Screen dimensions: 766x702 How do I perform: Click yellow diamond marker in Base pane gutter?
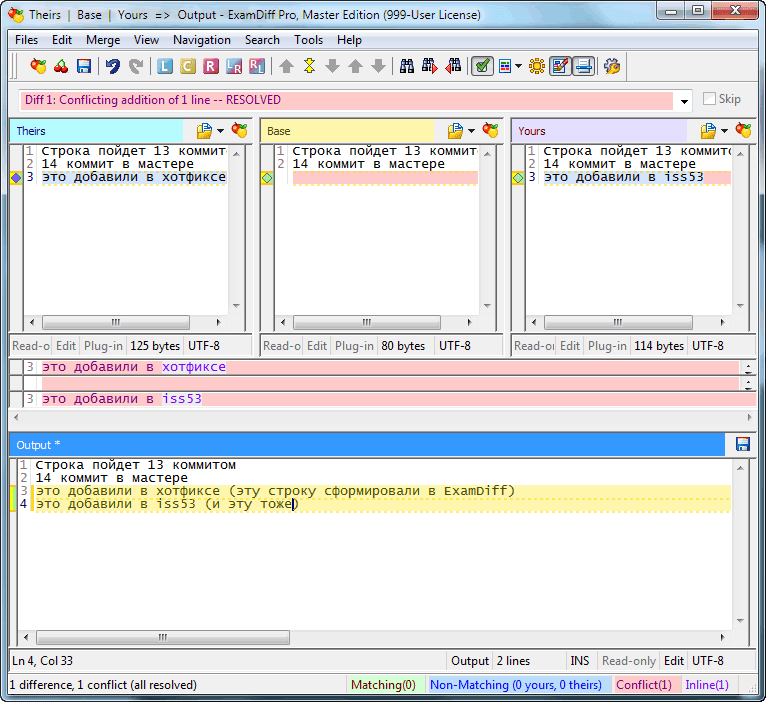267,178
